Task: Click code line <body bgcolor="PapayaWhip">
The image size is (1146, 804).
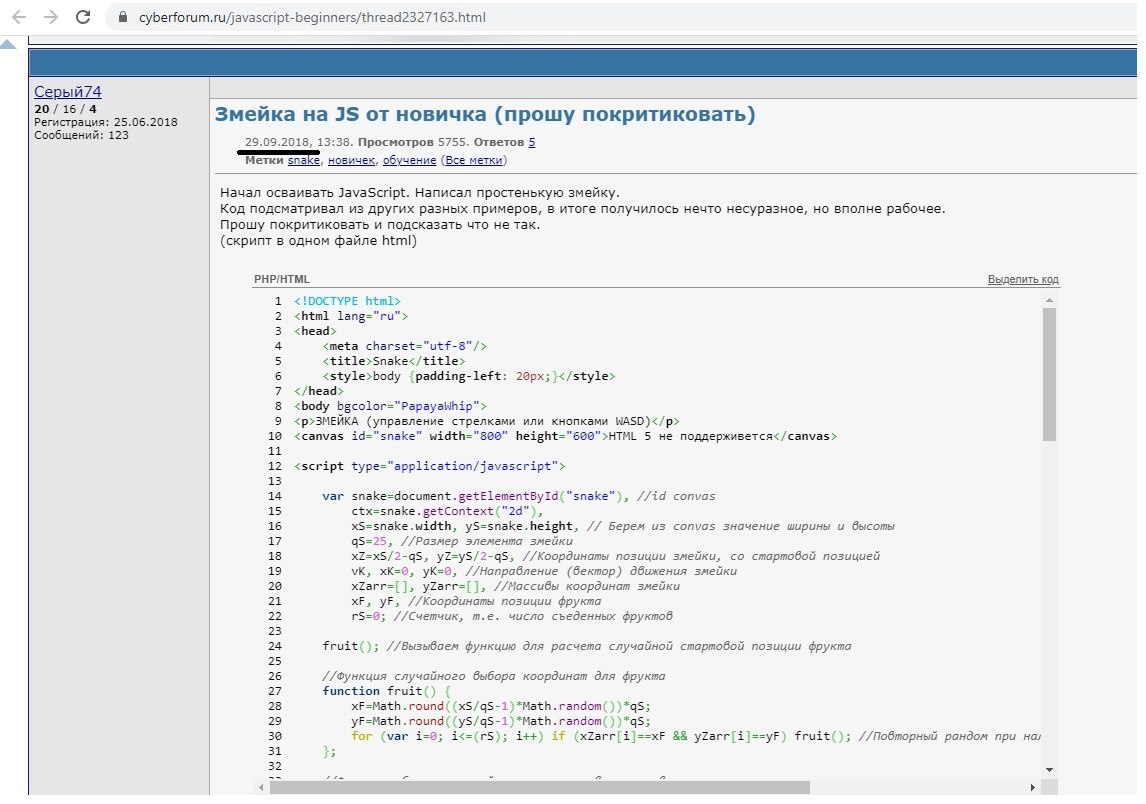Action: coord(390,406)
